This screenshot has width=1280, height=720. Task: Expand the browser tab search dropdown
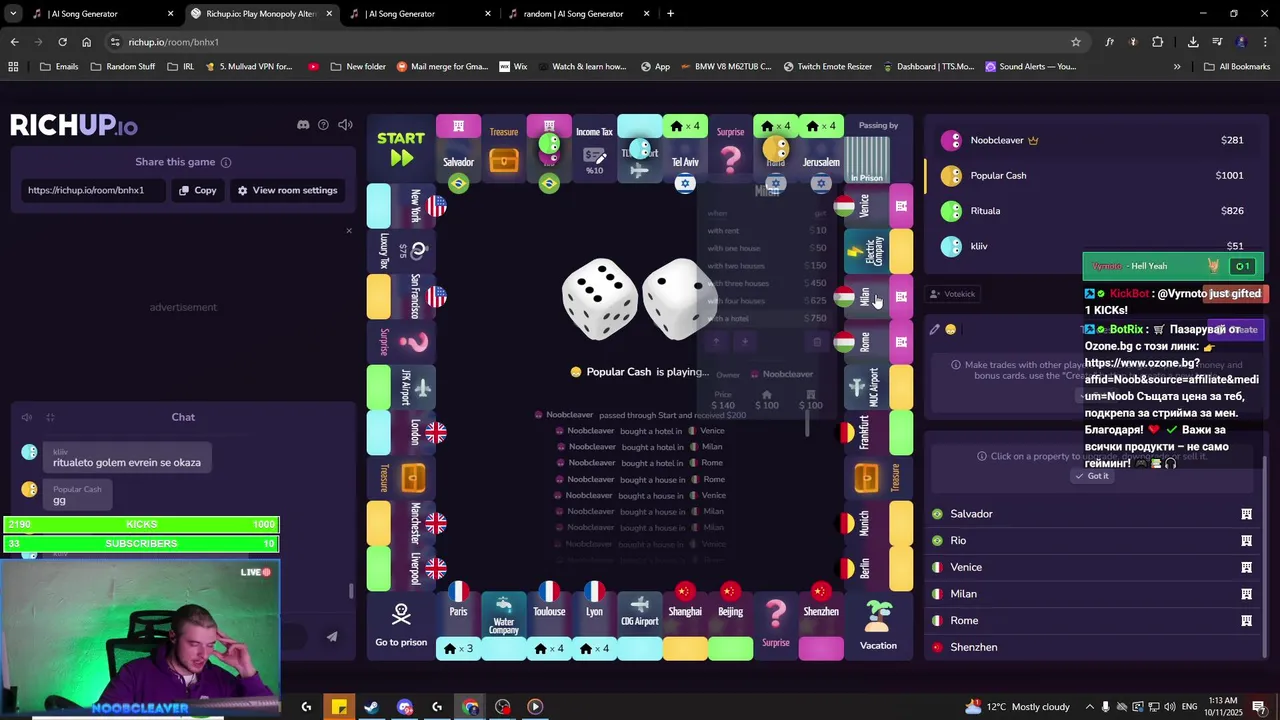click(13, 14)
